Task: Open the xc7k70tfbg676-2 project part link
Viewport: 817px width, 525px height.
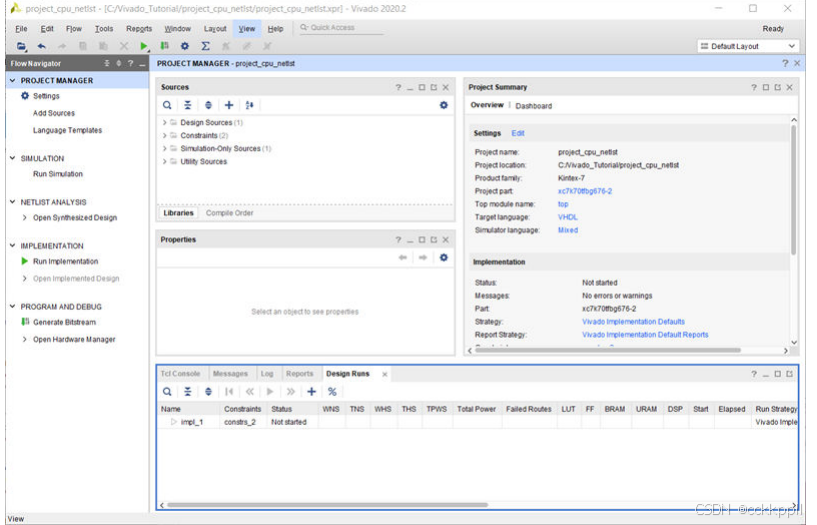Action: point(585,191)
